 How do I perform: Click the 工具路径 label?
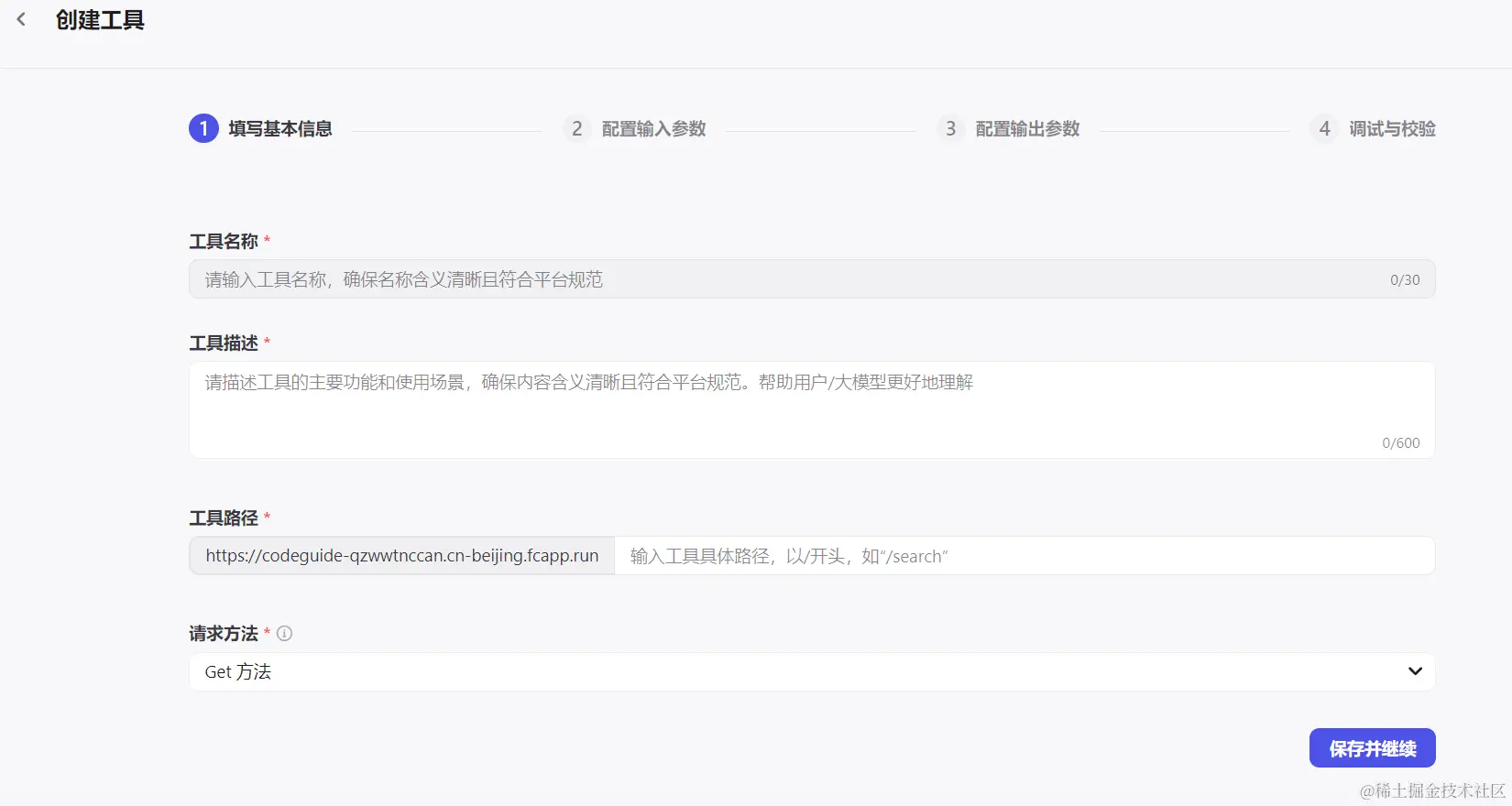click(224, 517)
